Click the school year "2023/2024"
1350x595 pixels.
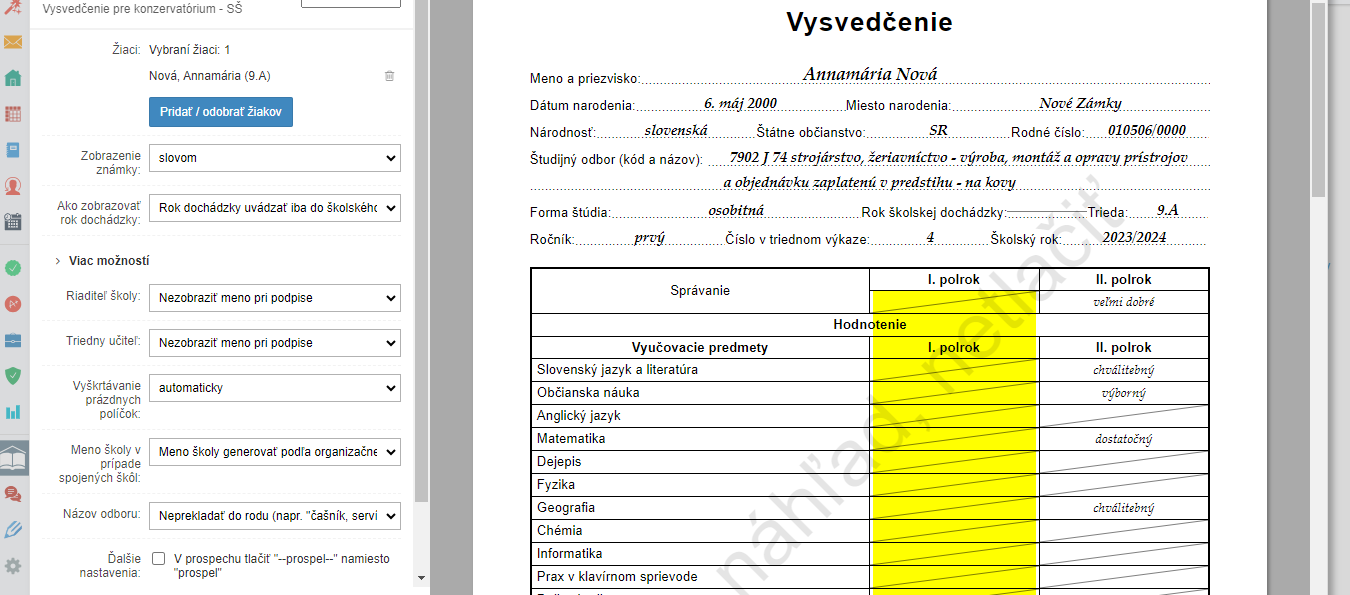pos(1134,238)
